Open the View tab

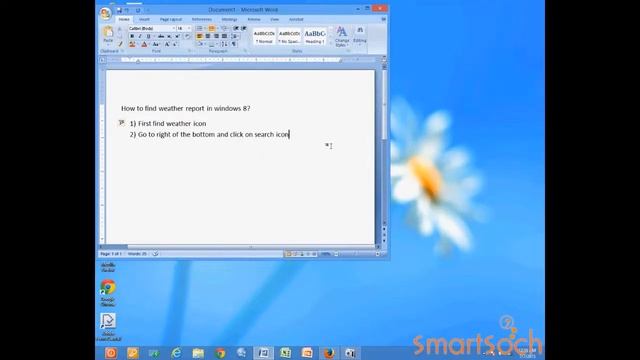coord(275,19)
